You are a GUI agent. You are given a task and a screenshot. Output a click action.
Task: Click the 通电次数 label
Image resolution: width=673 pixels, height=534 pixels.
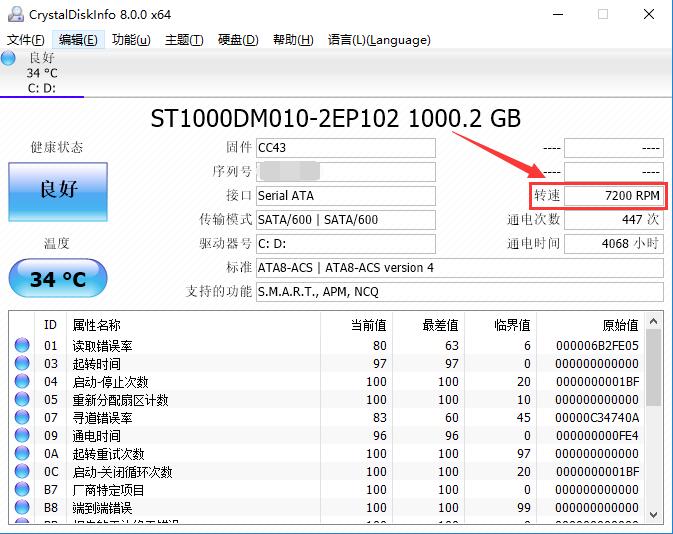click(x=533, y=220)
